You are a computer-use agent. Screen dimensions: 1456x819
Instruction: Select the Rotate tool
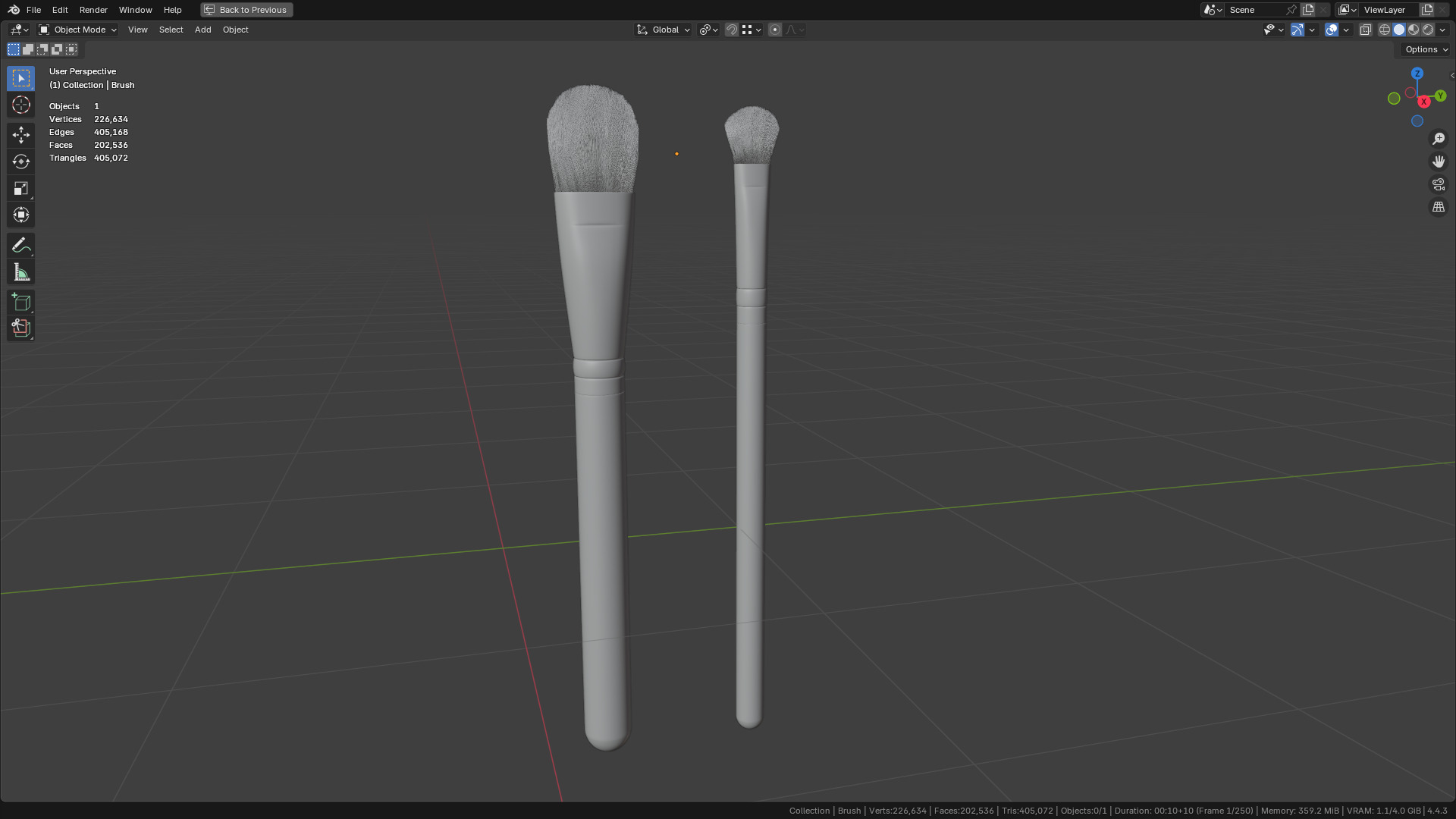[x=20, y=162]
